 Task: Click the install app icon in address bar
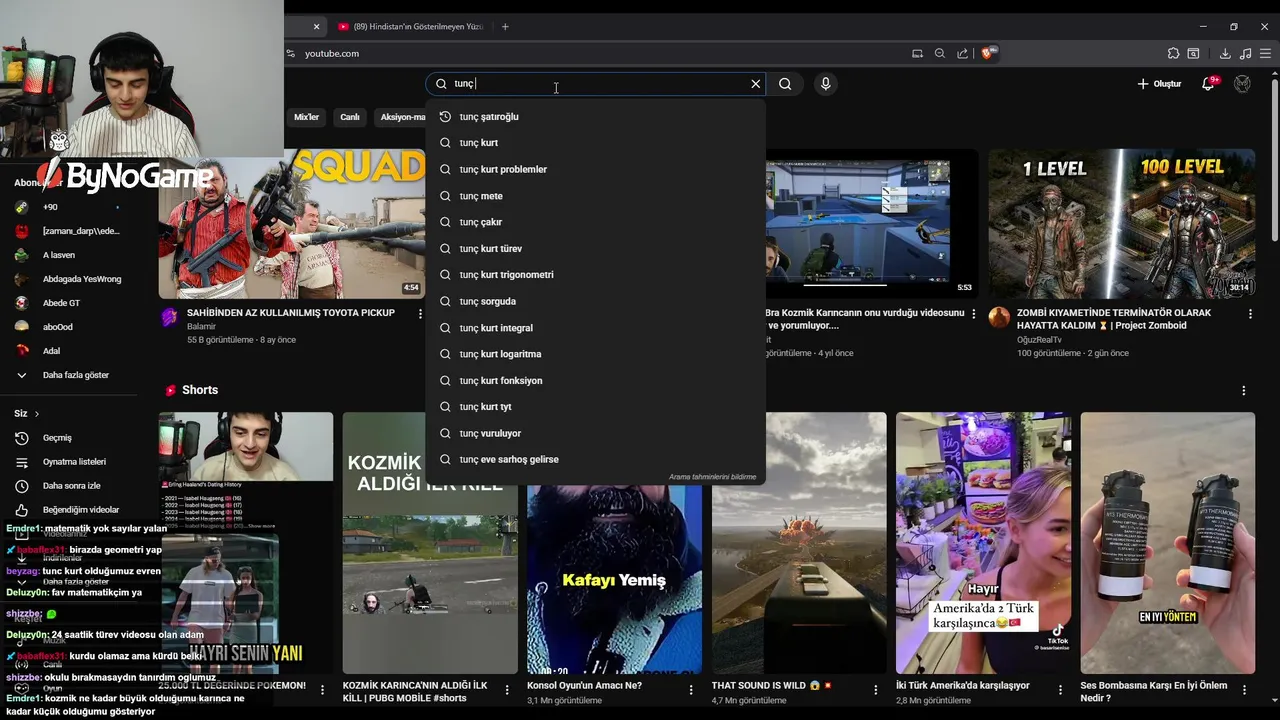pyautogui.click(x=917, y=53)
